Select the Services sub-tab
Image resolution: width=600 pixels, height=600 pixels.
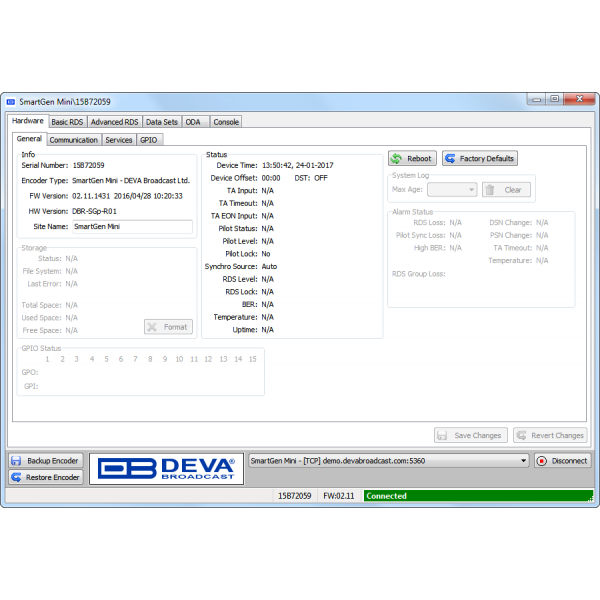point(119,140)
